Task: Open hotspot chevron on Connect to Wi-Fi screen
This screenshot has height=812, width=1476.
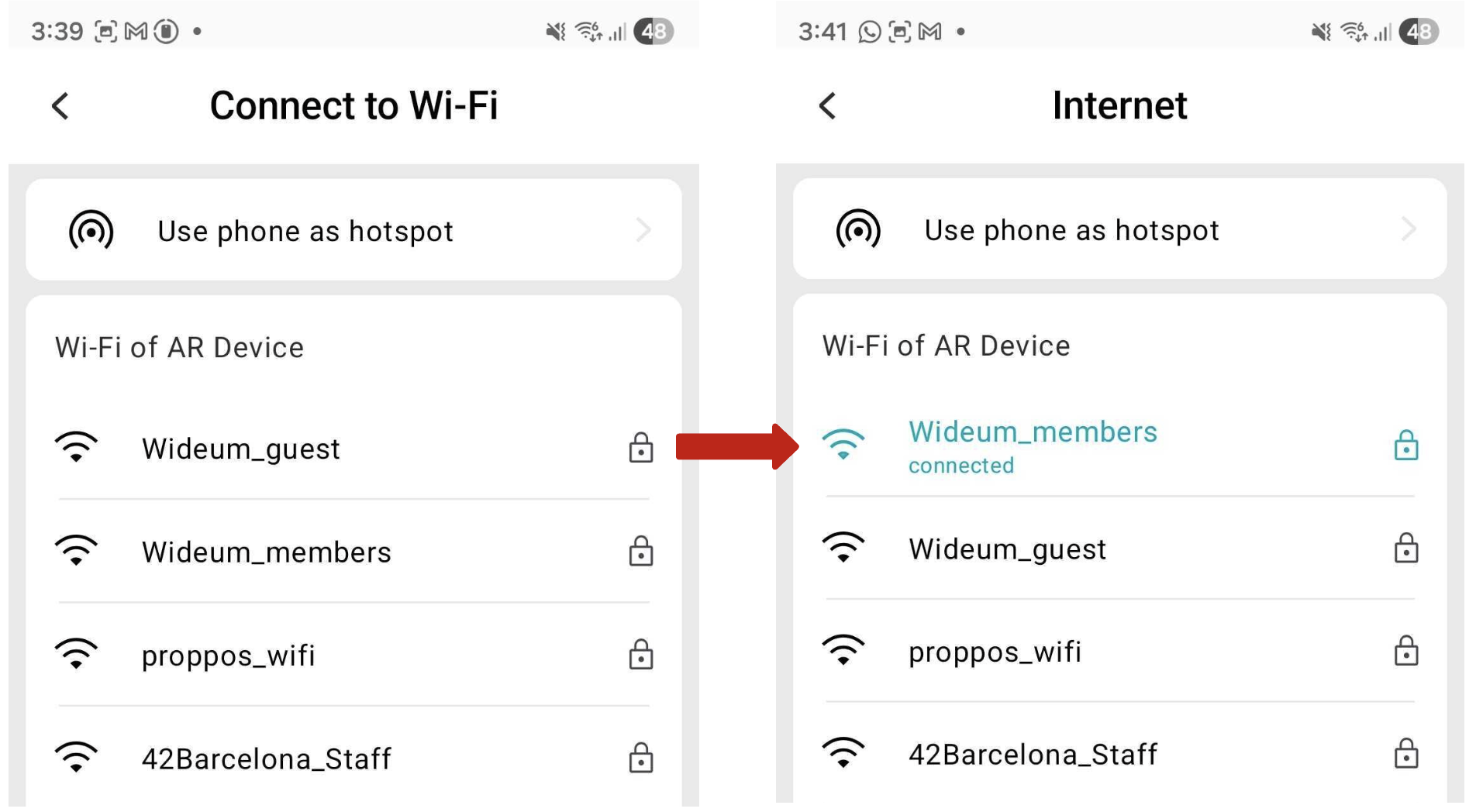Action: click(x=643, y=230)
